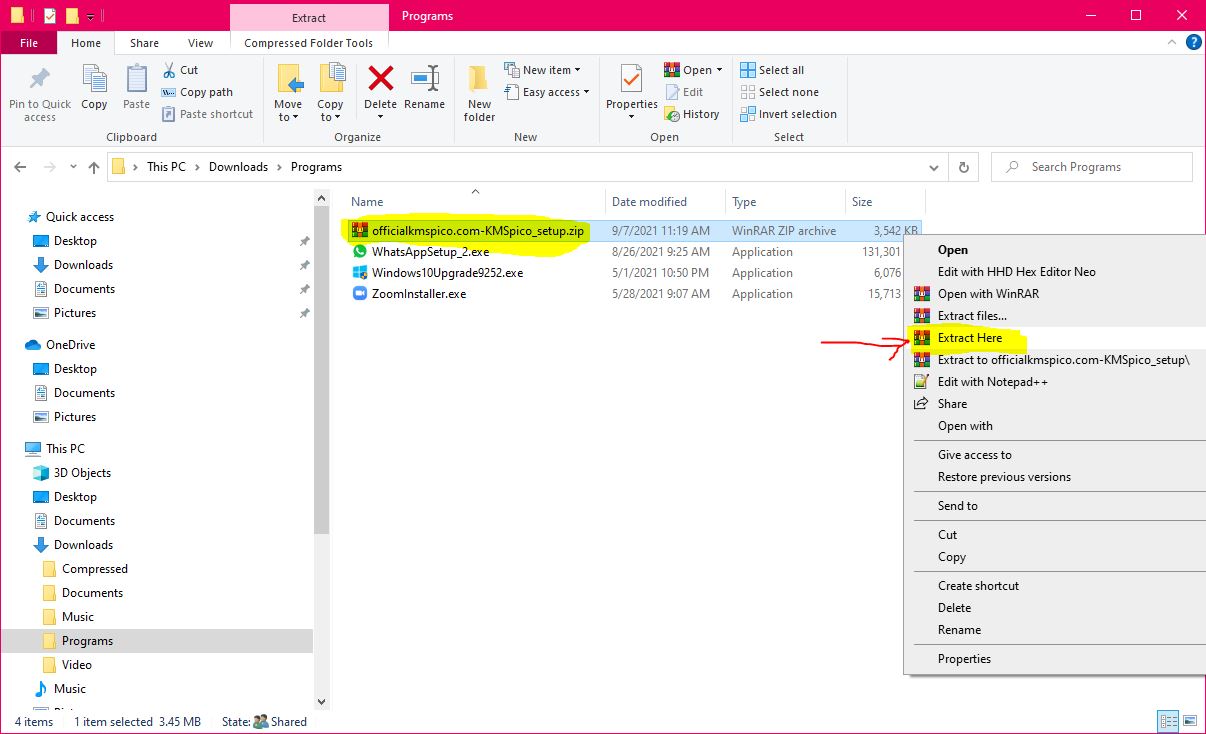Click Copy path in ribbon

coord(197,92)
